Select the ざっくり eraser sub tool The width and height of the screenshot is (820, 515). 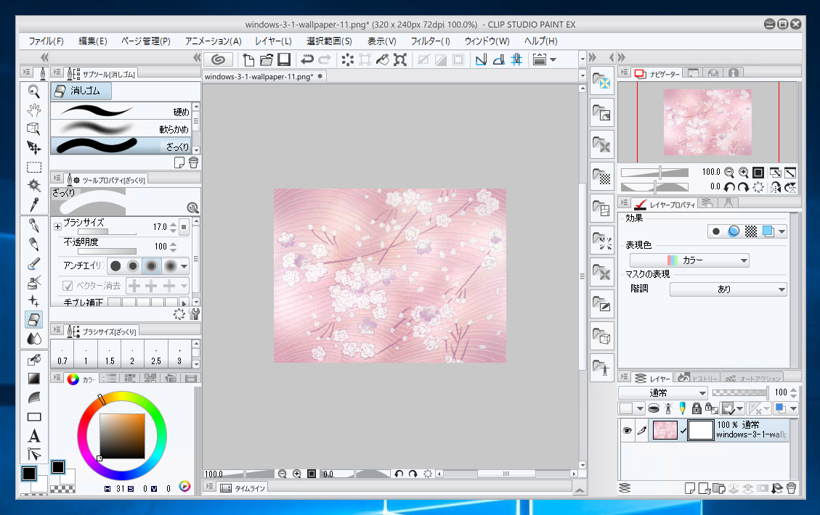pyautogui.click(x=121, y=146)
